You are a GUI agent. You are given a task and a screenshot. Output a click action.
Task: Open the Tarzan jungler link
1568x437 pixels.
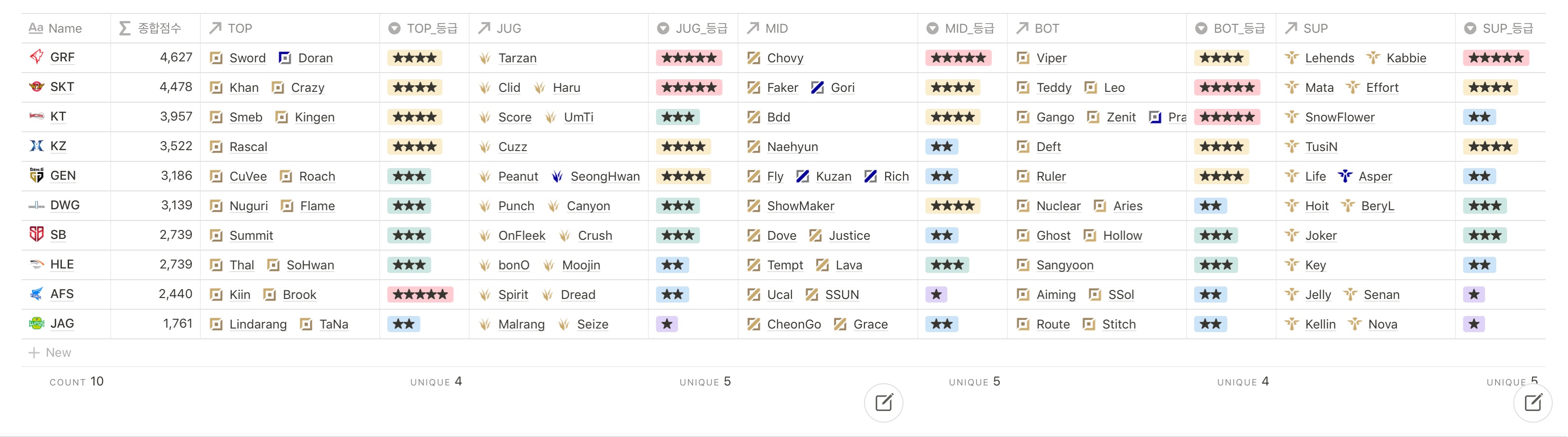[517, 58]
